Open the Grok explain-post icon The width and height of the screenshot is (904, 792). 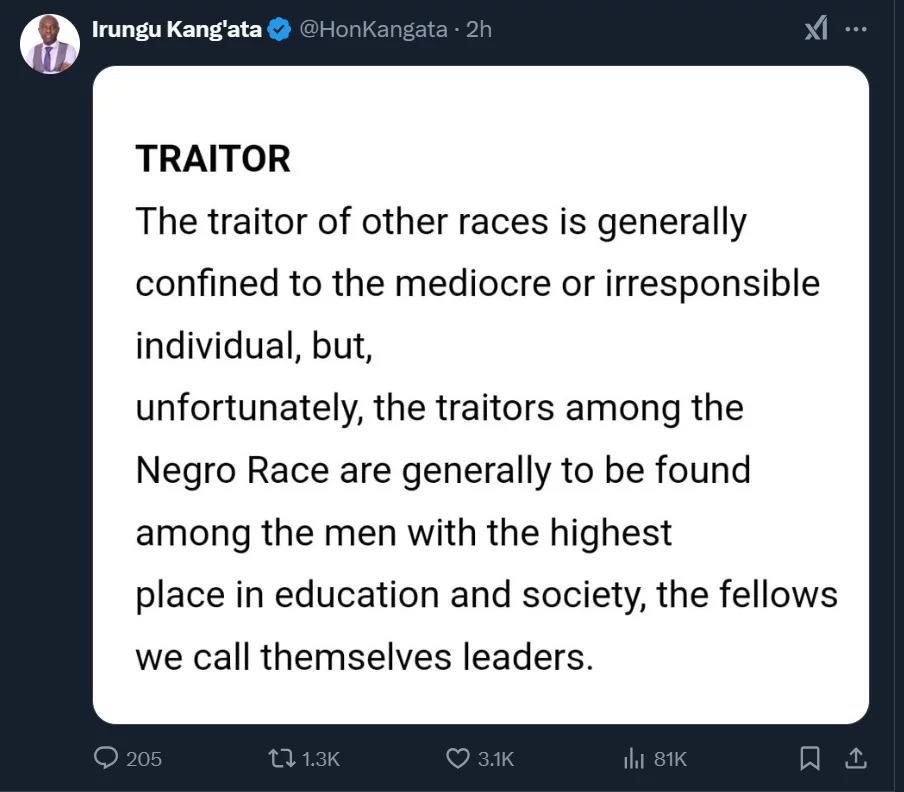(816, 29)
